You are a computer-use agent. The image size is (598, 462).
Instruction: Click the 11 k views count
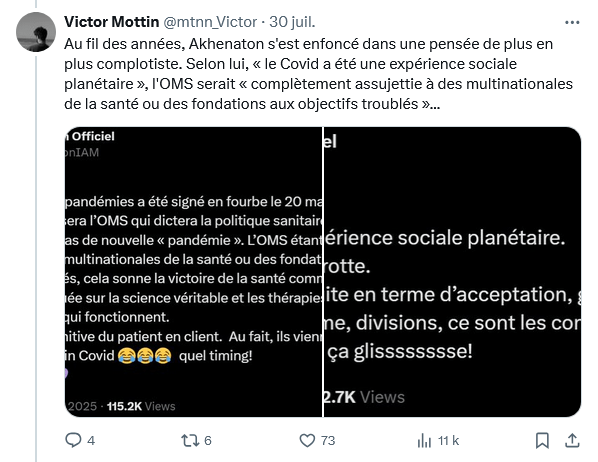tap(448, 441)
